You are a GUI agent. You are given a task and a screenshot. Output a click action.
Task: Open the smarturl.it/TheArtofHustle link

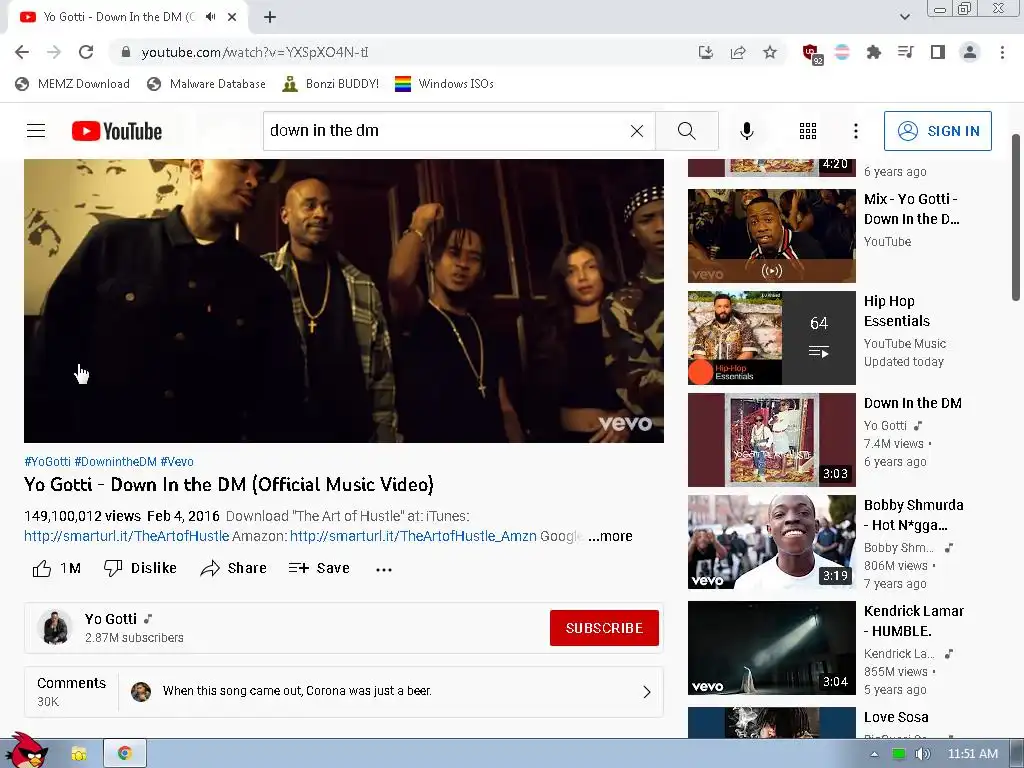[127, 536]
